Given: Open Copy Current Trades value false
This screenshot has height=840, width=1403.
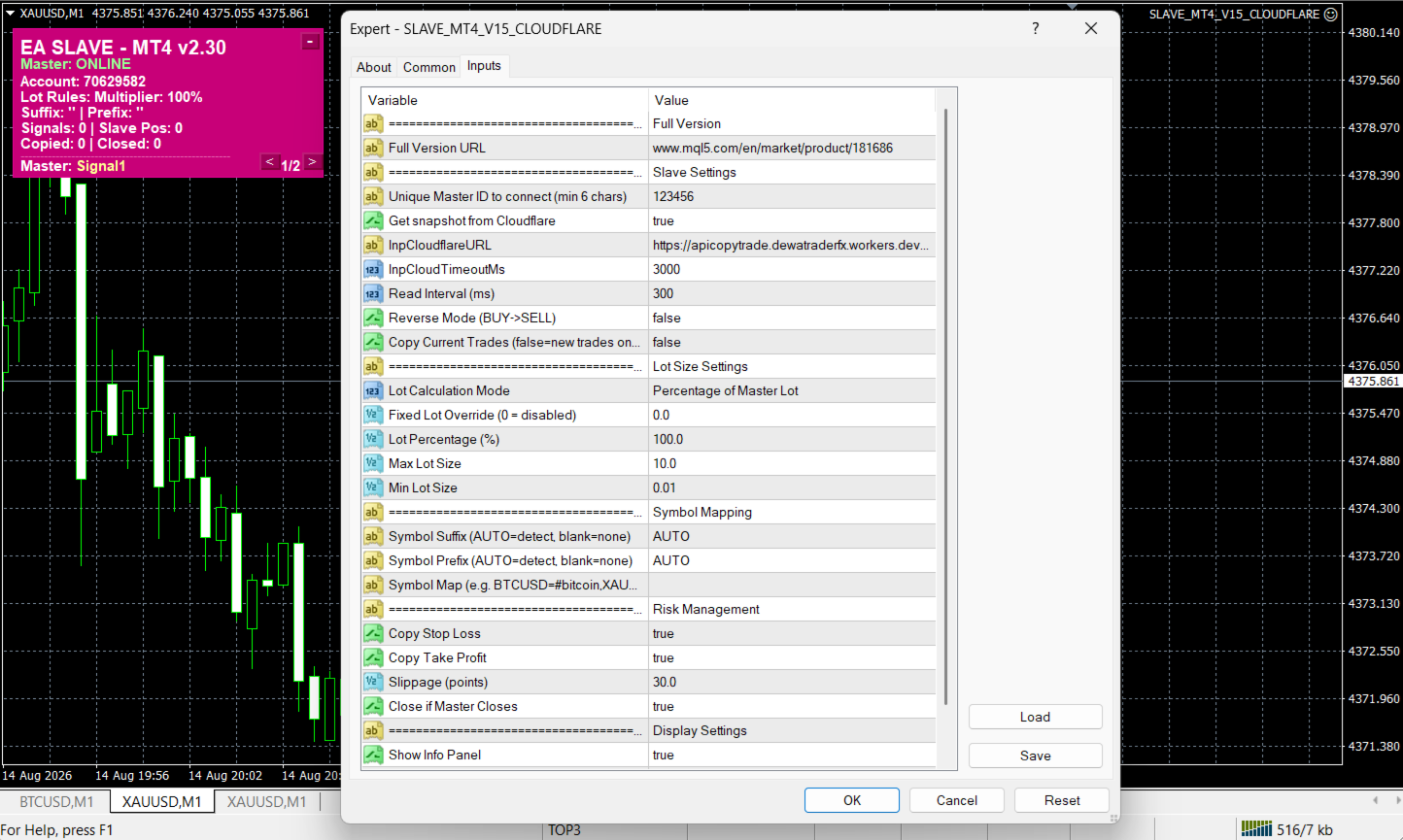Looking at the screenshot, I should tap(792, 342).
